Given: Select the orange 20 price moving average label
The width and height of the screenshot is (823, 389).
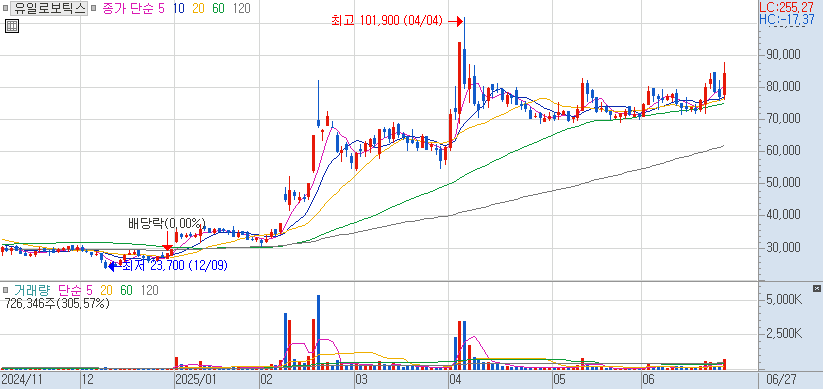Looking at the screenshot, I should pyautogui.click(x=198, y=8).
